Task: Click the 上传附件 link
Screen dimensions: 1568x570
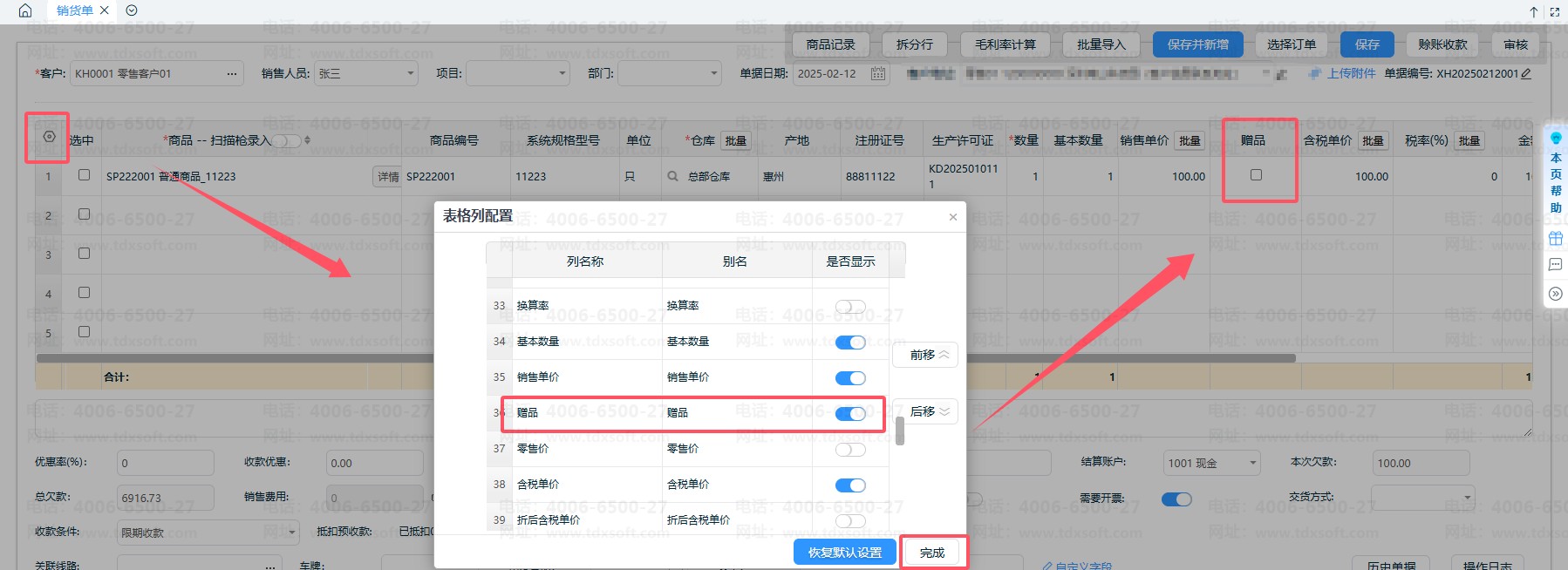Action: coord(1350,74)
